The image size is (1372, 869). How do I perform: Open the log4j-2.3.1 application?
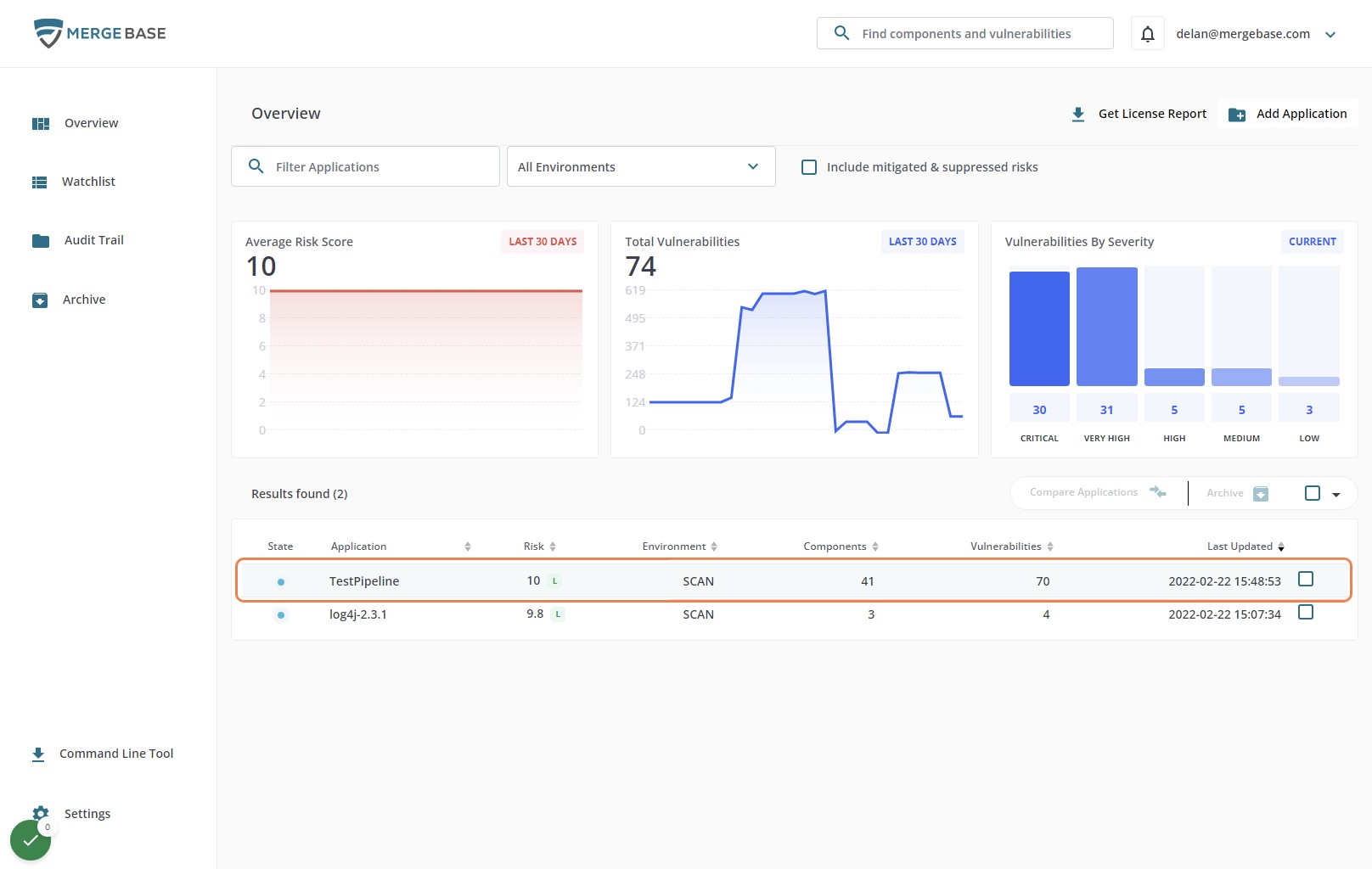click(x=358, y=614)
